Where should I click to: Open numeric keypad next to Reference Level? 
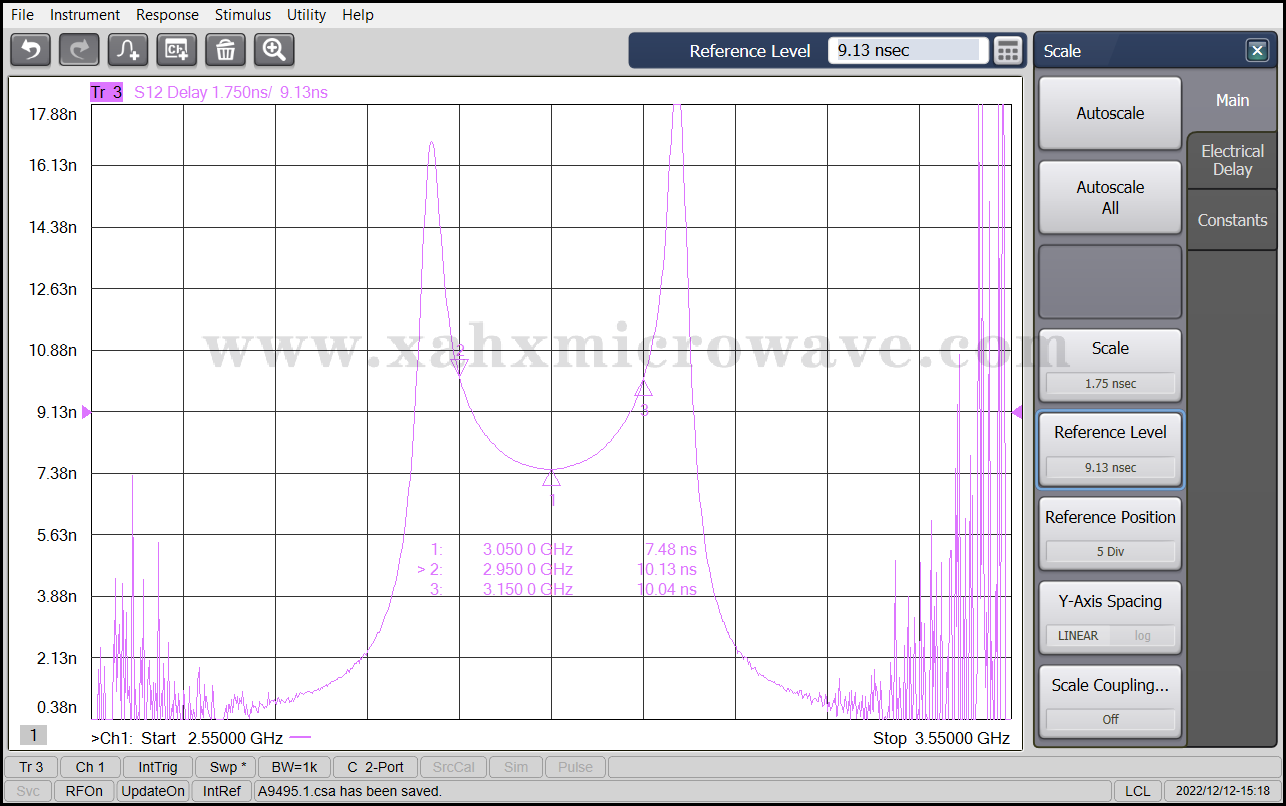pos(1008,50)
